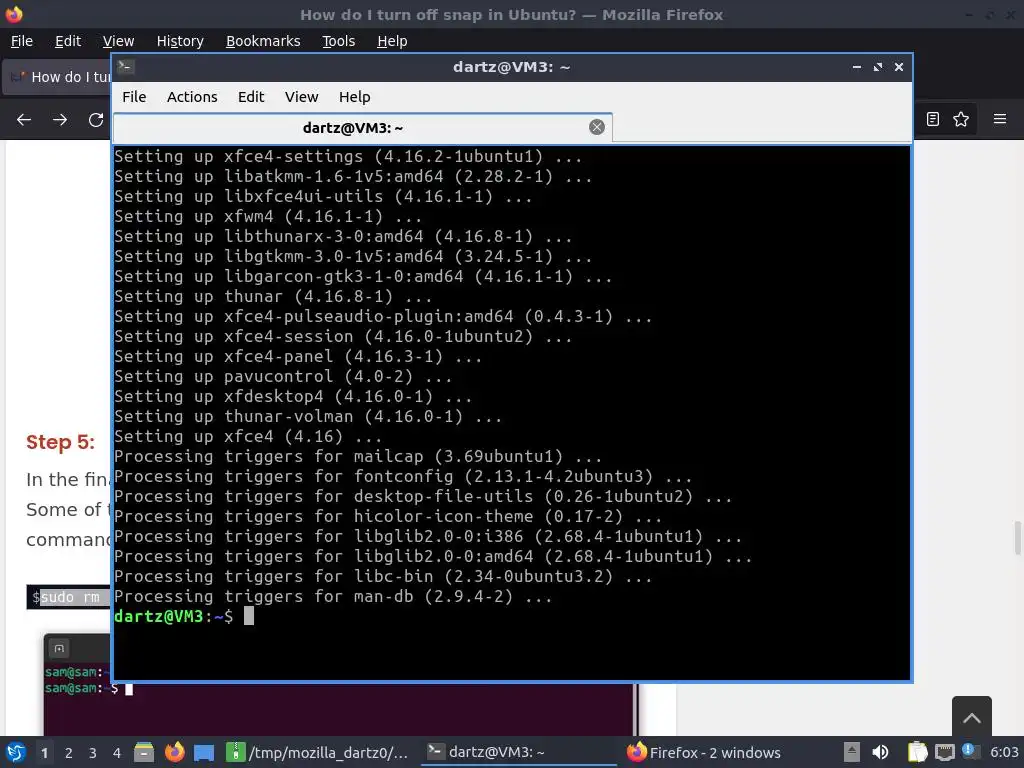
Task: Open the network status tray icon
Action: [944, 752]
